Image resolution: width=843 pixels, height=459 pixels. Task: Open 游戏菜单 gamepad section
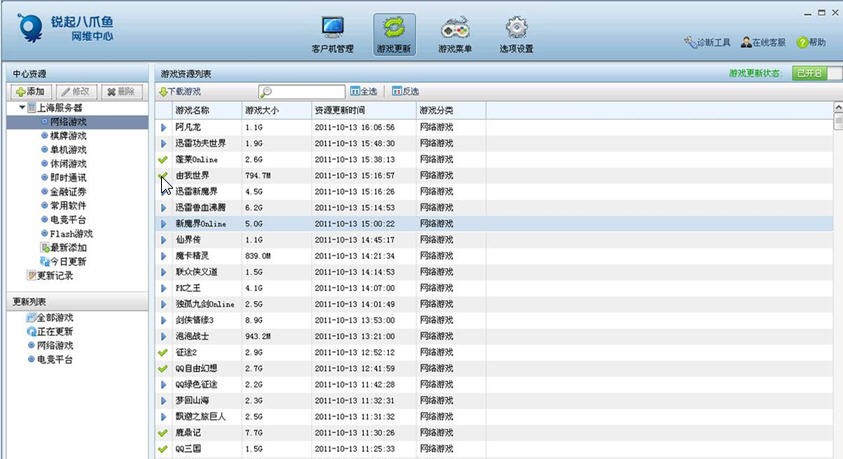click(x=455, y=34)
